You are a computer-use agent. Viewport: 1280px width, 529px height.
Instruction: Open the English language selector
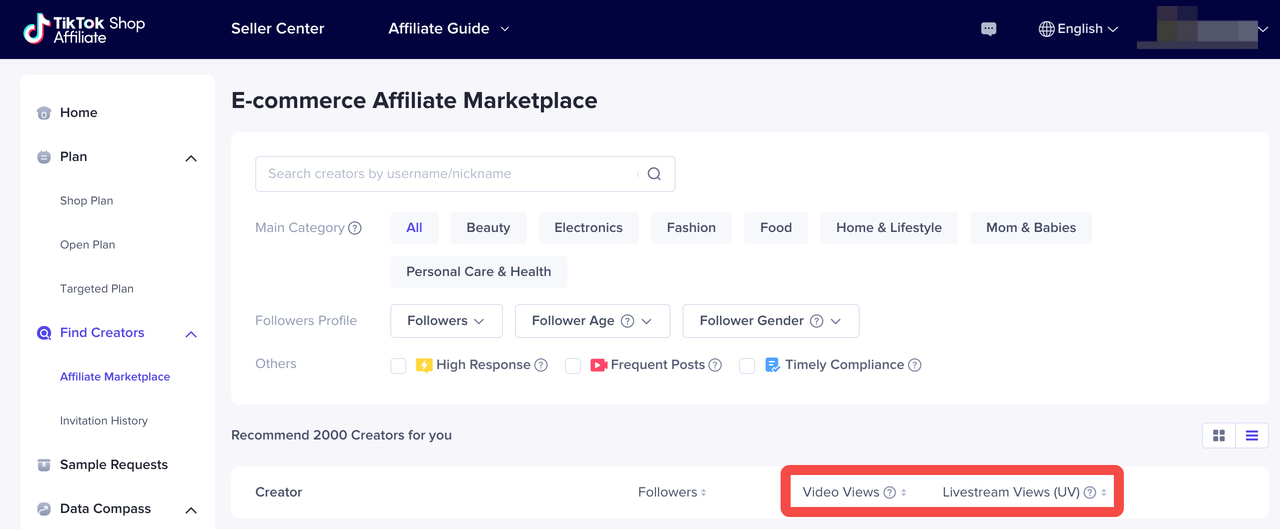(x=1078, y=29)
